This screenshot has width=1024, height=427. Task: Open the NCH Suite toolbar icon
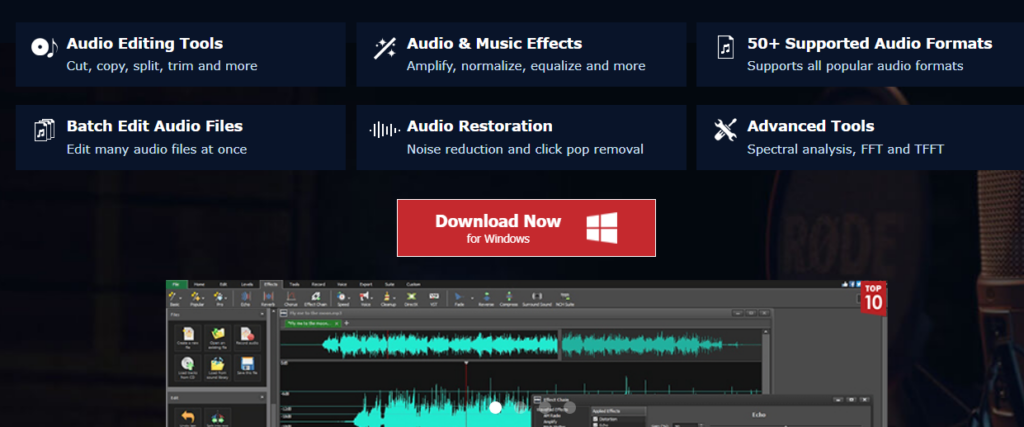565,295
